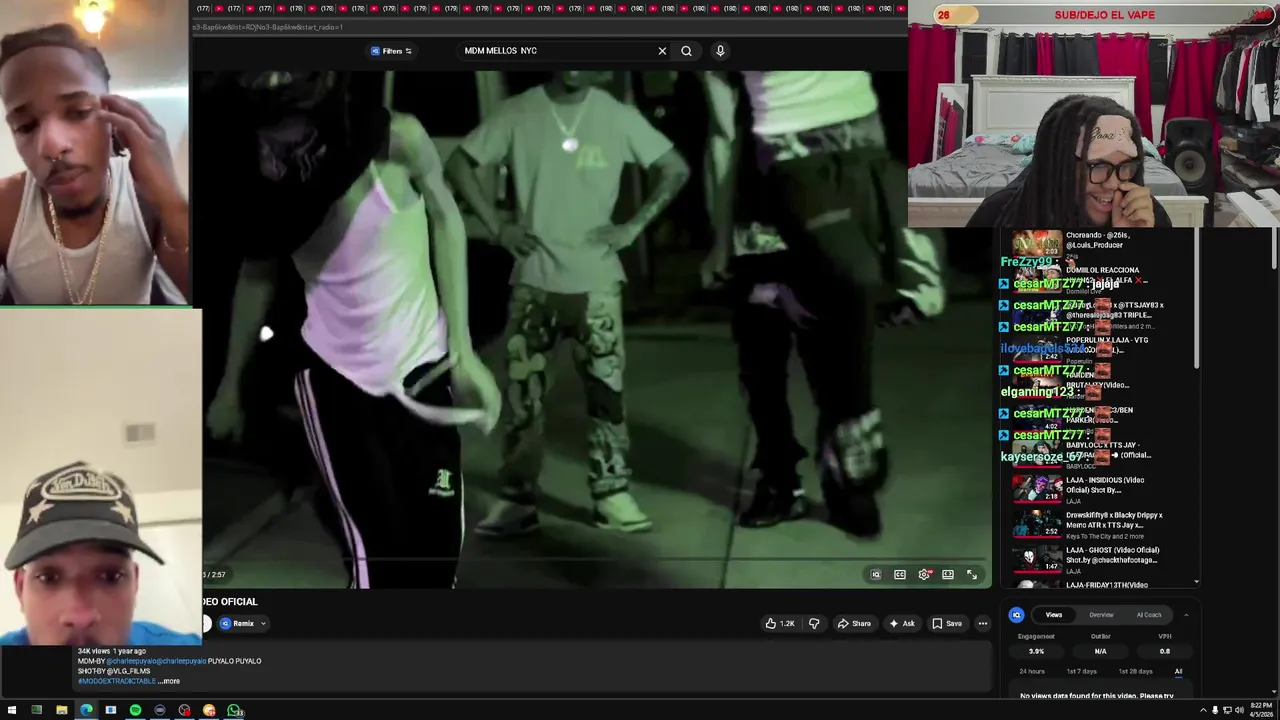Viewport: 1280px width, 720px height.
Task: Show hidden system tray icons
Action: (x=1203, y=711)
